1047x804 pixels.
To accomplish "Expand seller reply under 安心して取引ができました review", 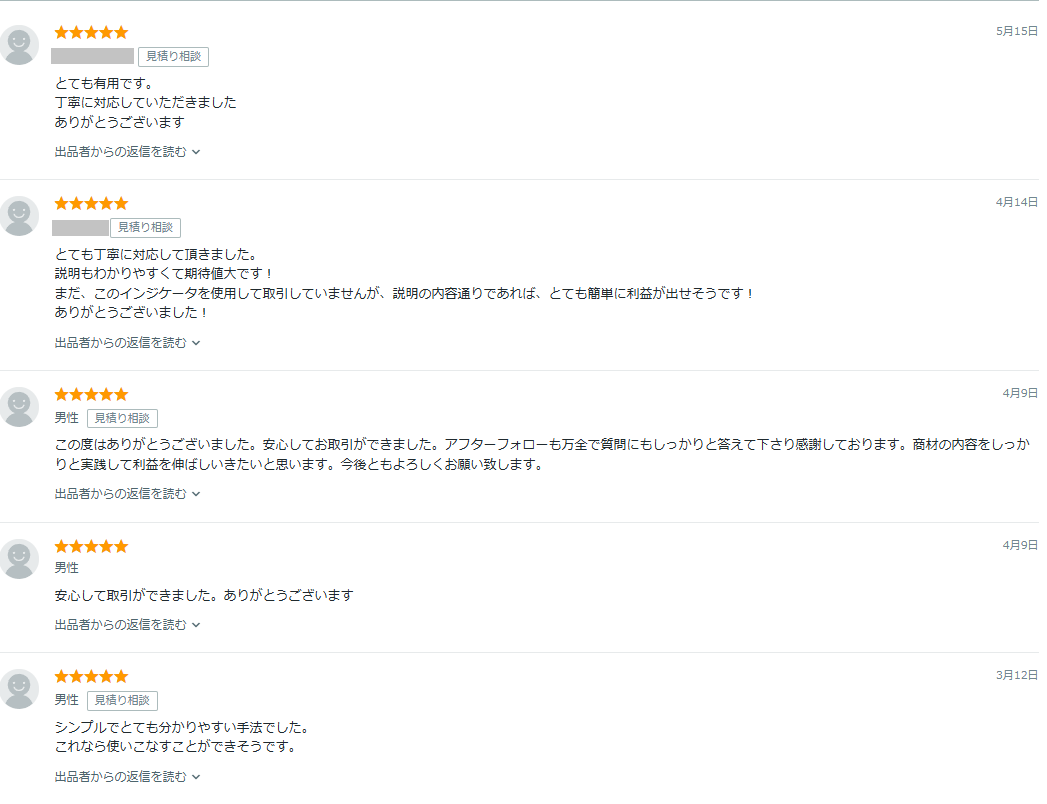I will click(x=128, y=625).
